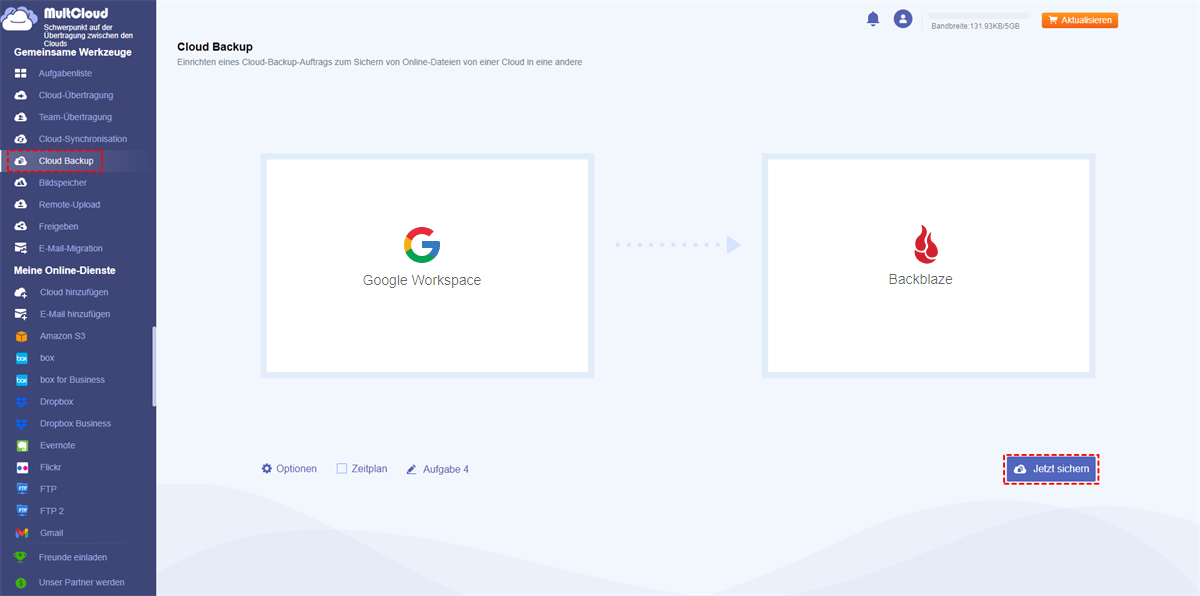The image size is (1200, 596).
Task: Click the Cloud-Synchronisation icon
Action: coord(21,139)
